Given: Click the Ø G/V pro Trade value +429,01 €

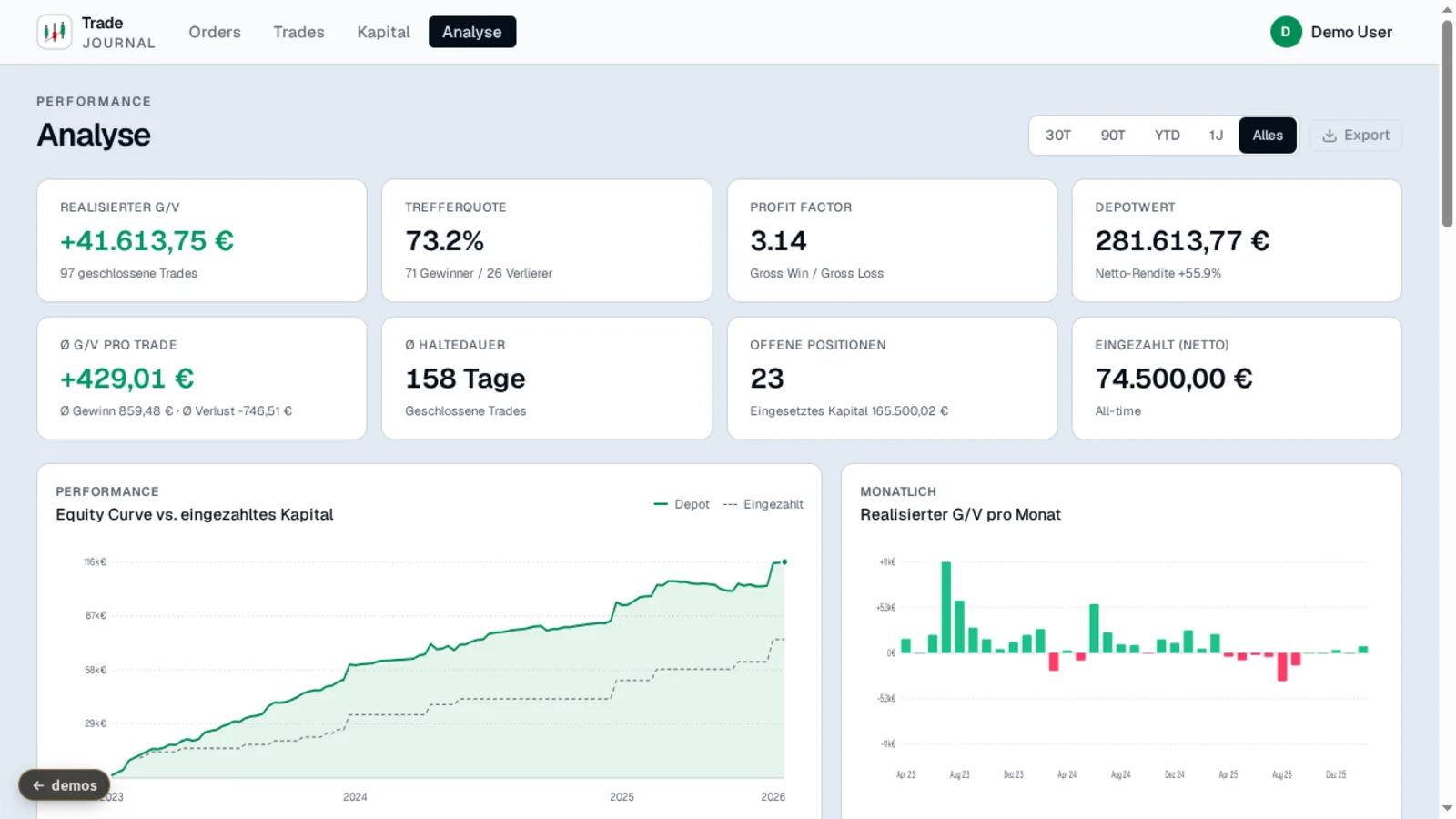Looking at the screenshot, I should tap(127, 379).
